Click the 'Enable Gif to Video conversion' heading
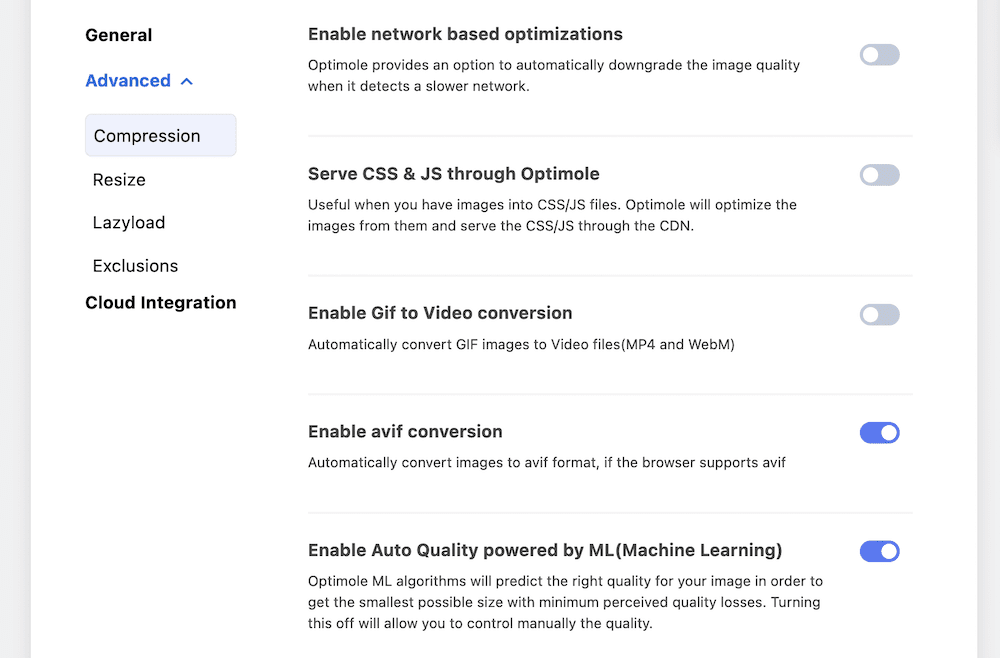 [440, 313]
